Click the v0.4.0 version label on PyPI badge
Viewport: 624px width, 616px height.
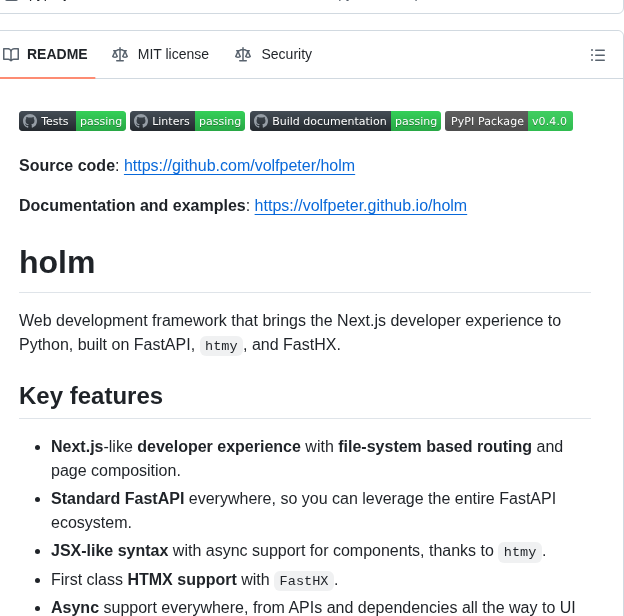pyautogui.click(x=549, y=121)
